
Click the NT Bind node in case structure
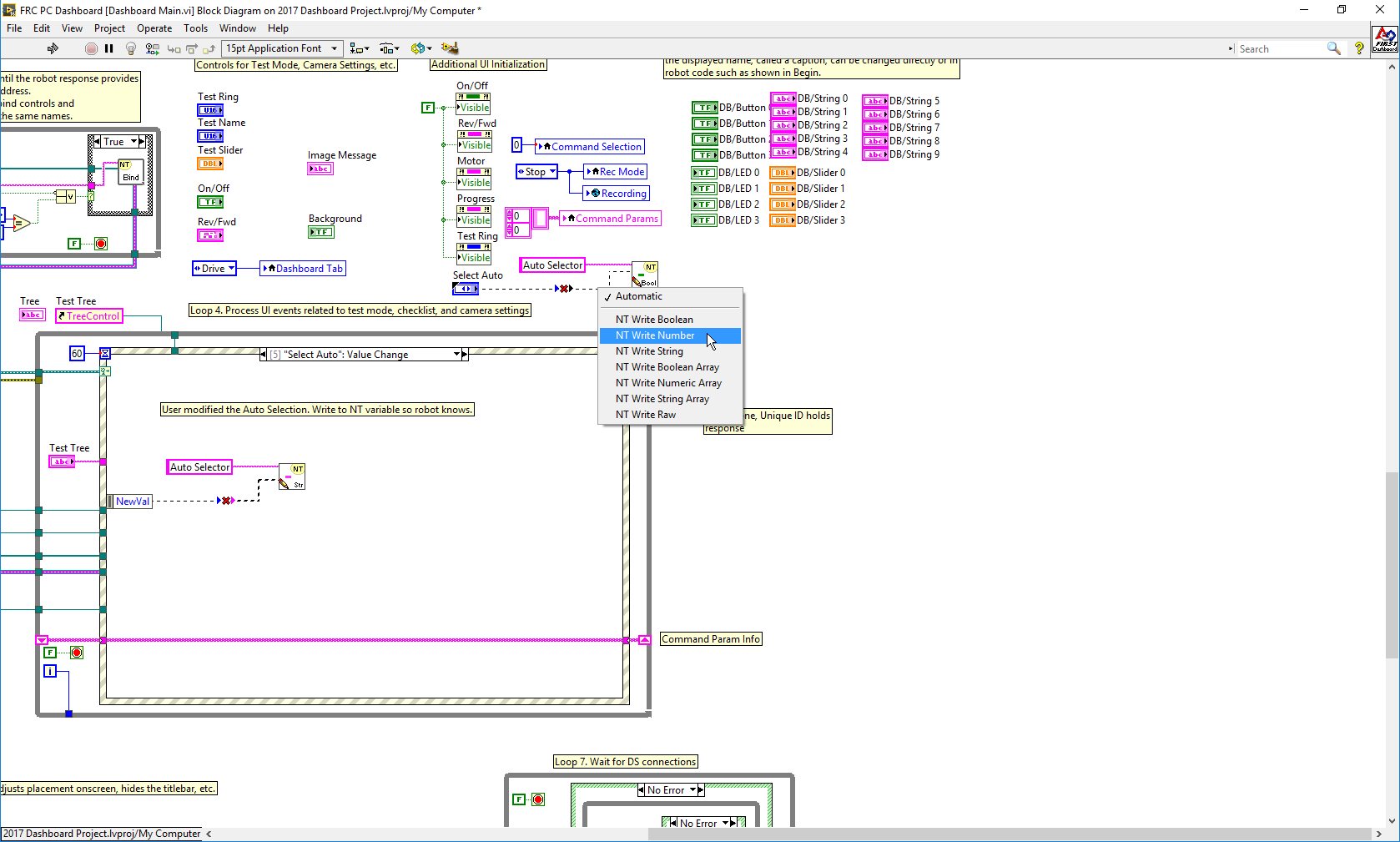coord(130,171)
